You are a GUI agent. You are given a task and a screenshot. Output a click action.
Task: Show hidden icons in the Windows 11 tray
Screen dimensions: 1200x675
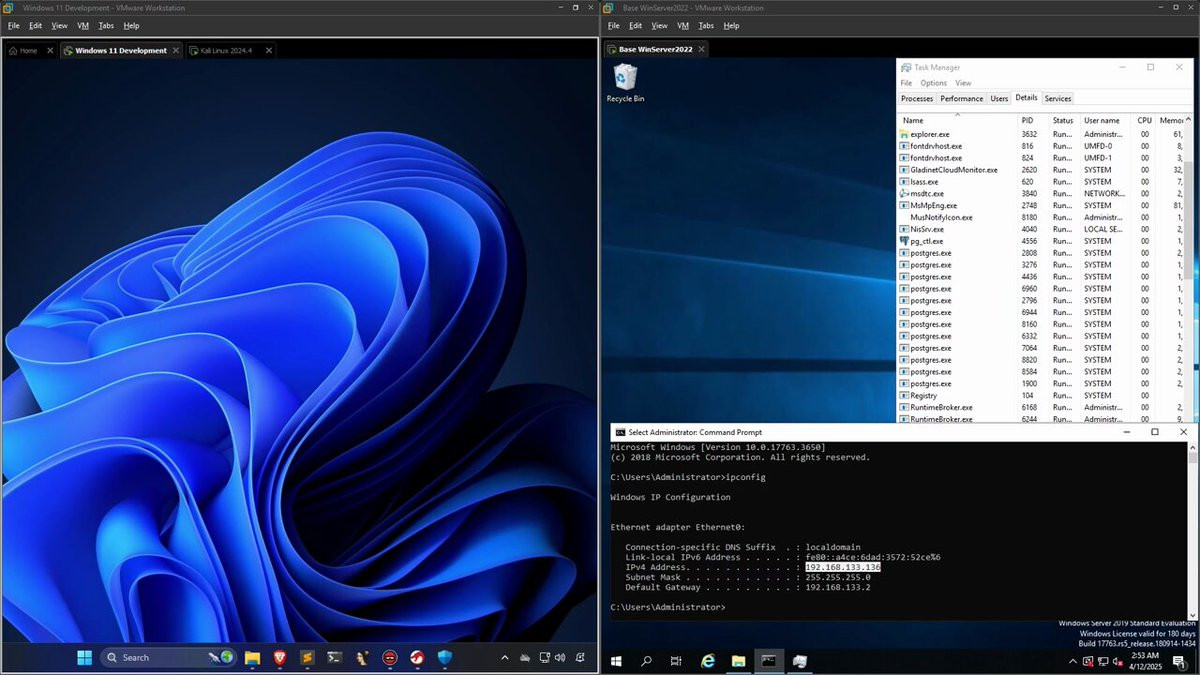pyautogui.click(x=505, y=657)
